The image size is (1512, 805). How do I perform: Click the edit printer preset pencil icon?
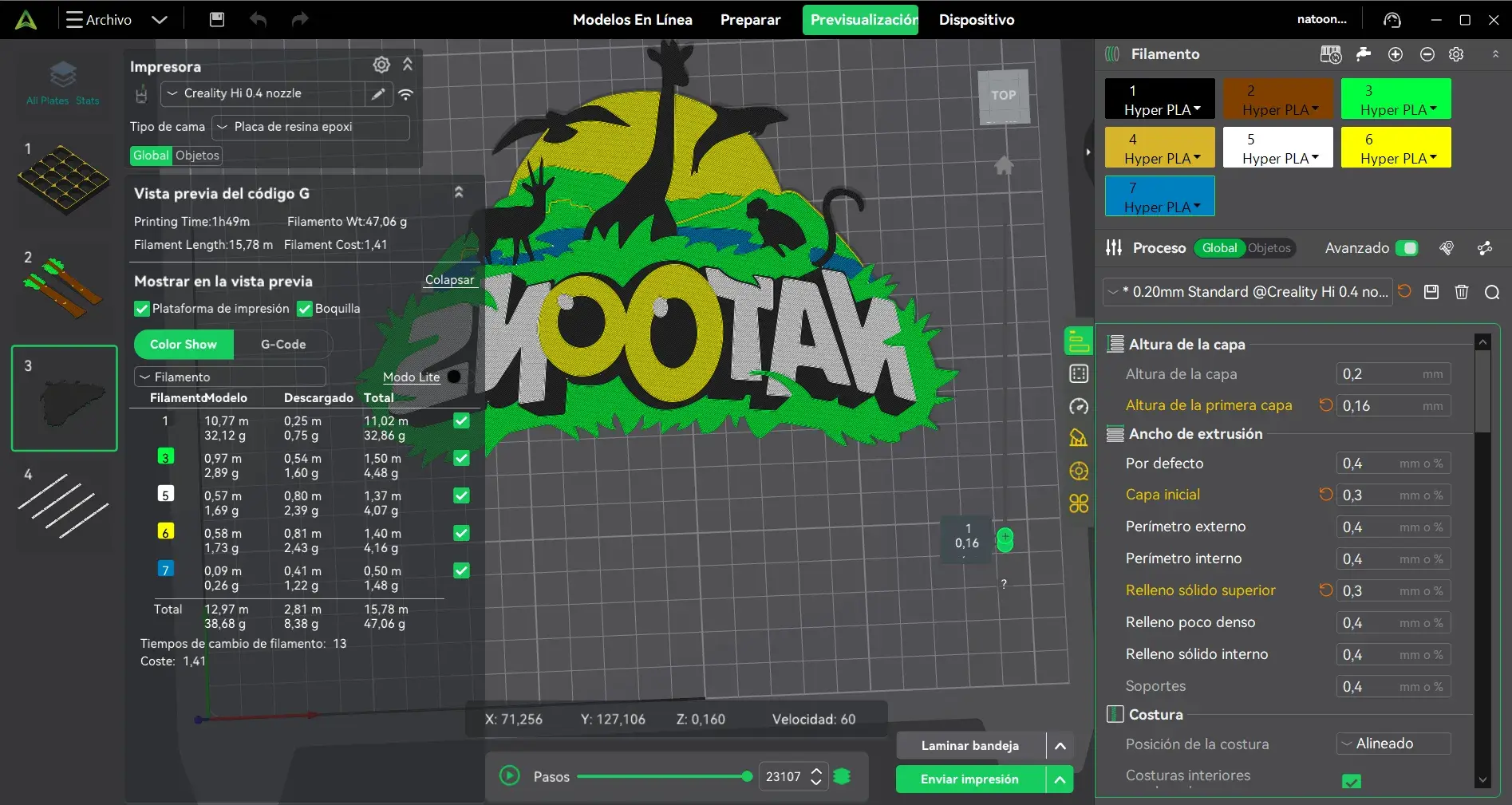pyautogui.click(x=378, y=93)
